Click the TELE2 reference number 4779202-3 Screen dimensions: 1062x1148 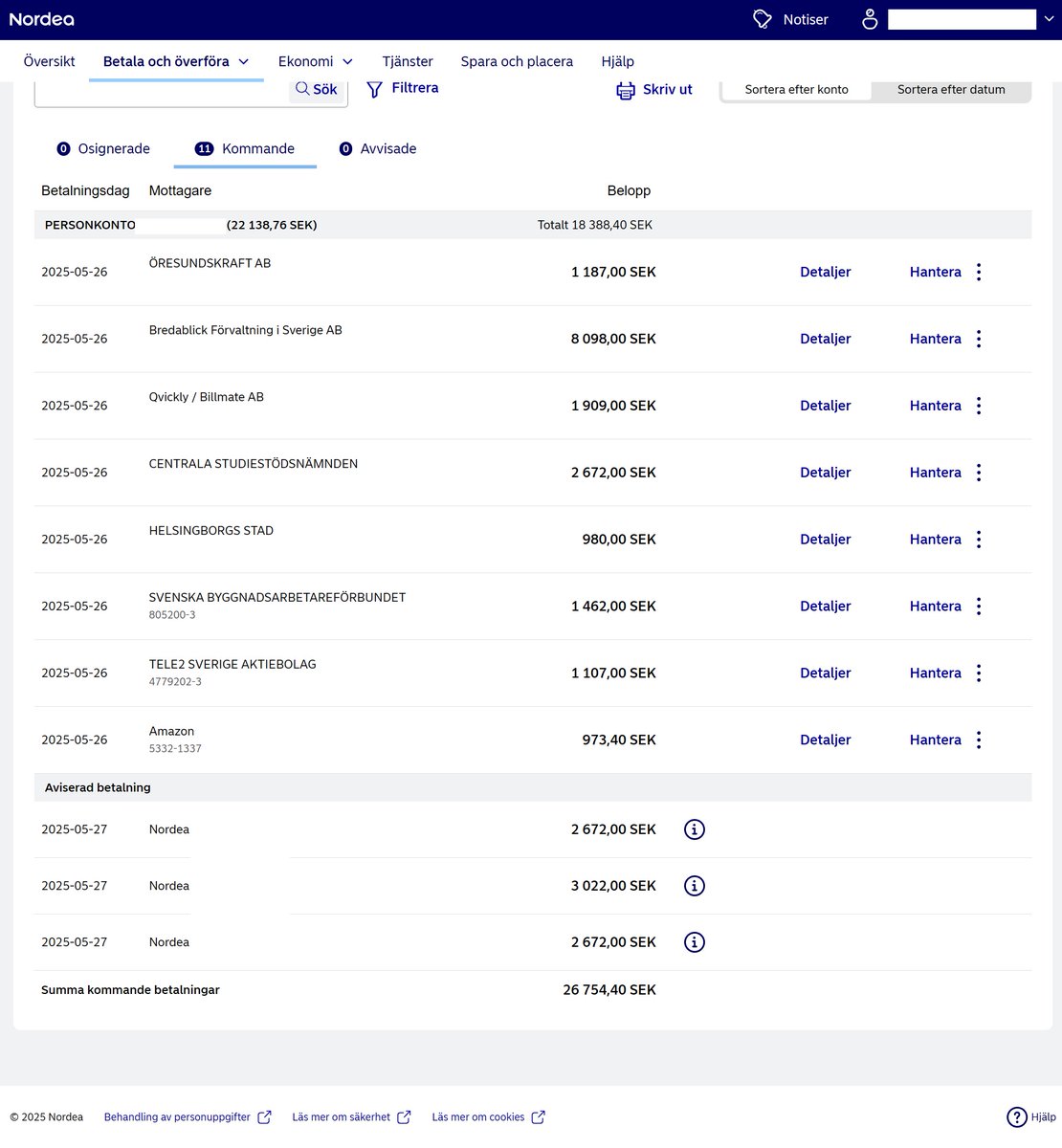pos(175,682)
